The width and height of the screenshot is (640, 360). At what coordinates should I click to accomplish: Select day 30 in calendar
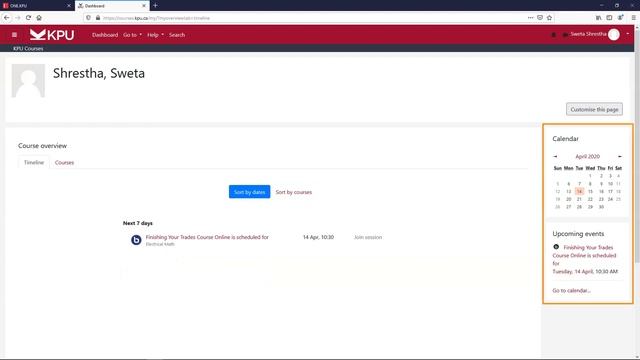pyautogui.click(x=601, y=207)
